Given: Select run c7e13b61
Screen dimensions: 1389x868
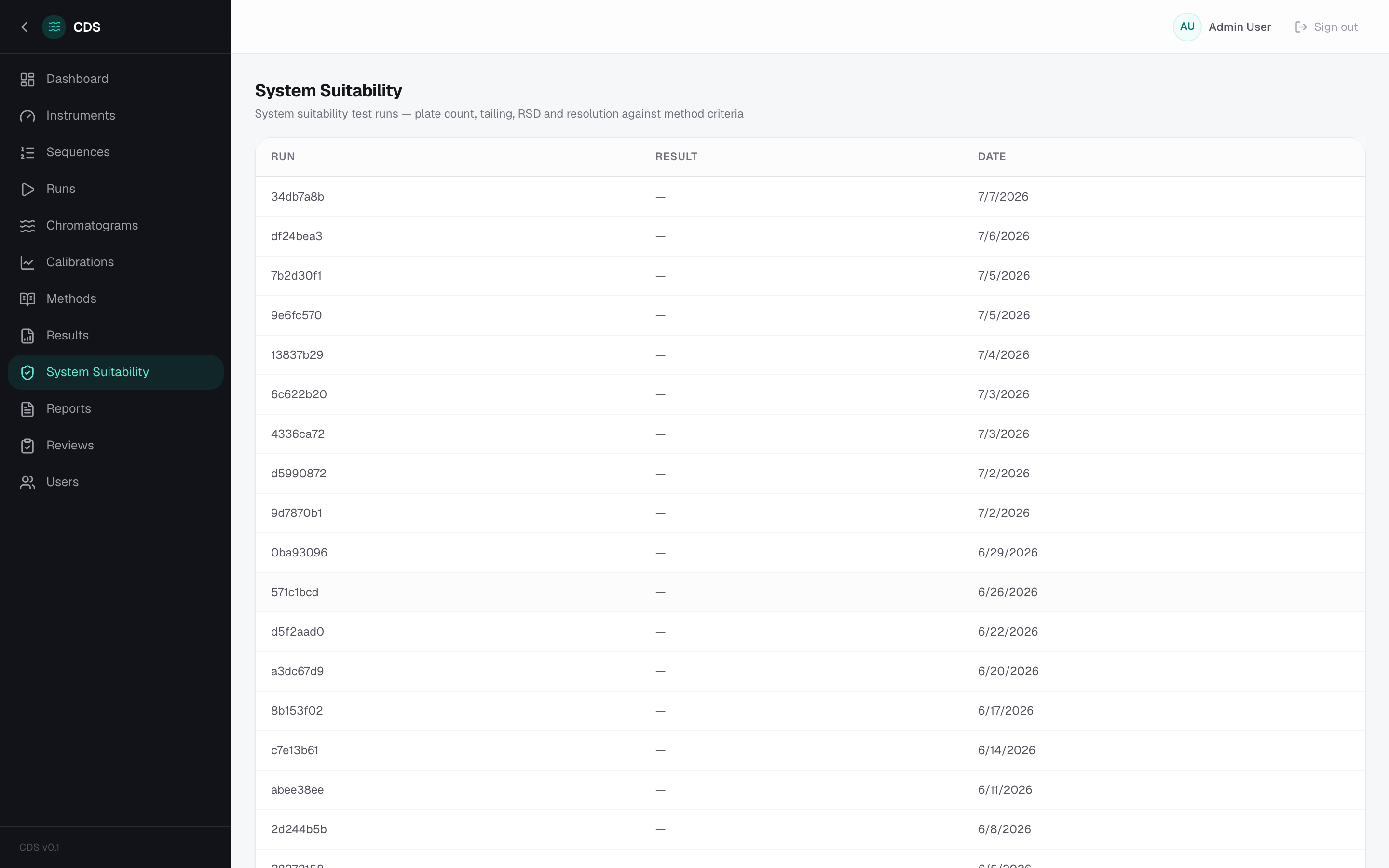Looking at the screenshot, I should point(810,751).
